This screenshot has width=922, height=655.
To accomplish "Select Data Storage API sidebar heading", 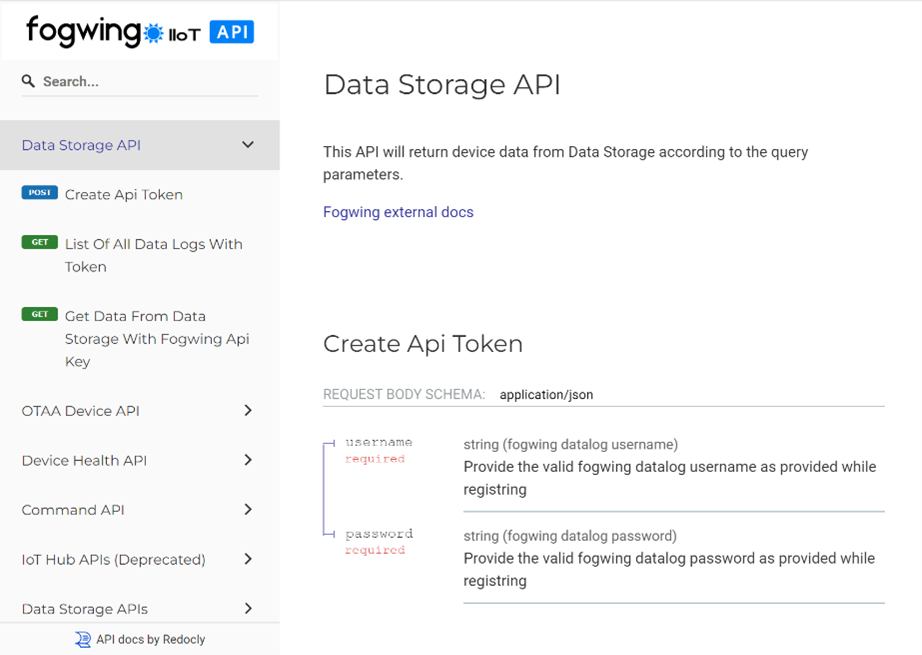I will 81,145.
